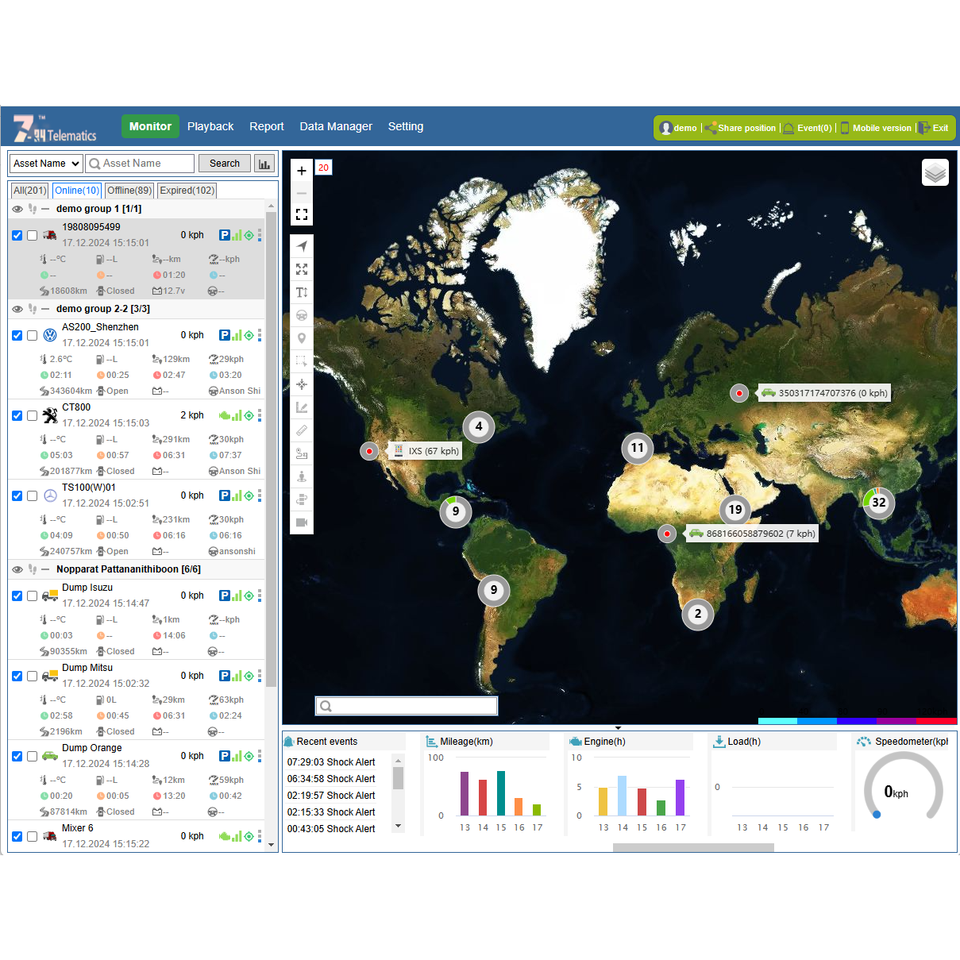Open the Asset Name search type dropdown
The height and width of the screenshot is (960, 960).
(x=46, y=163)
